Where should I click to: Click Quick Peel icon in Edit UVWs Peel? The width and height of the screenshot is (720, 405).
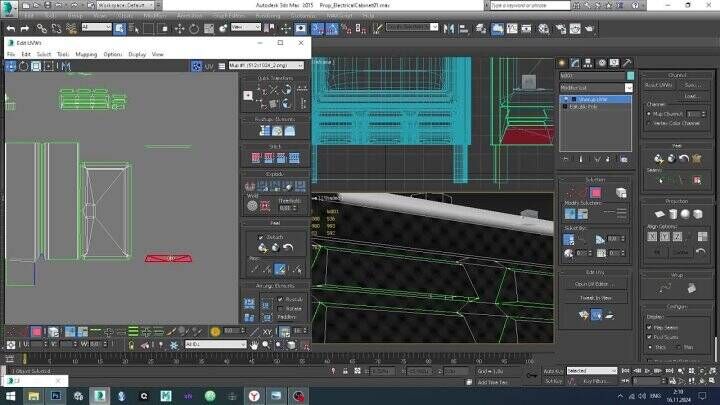click(x=262, y=248)
